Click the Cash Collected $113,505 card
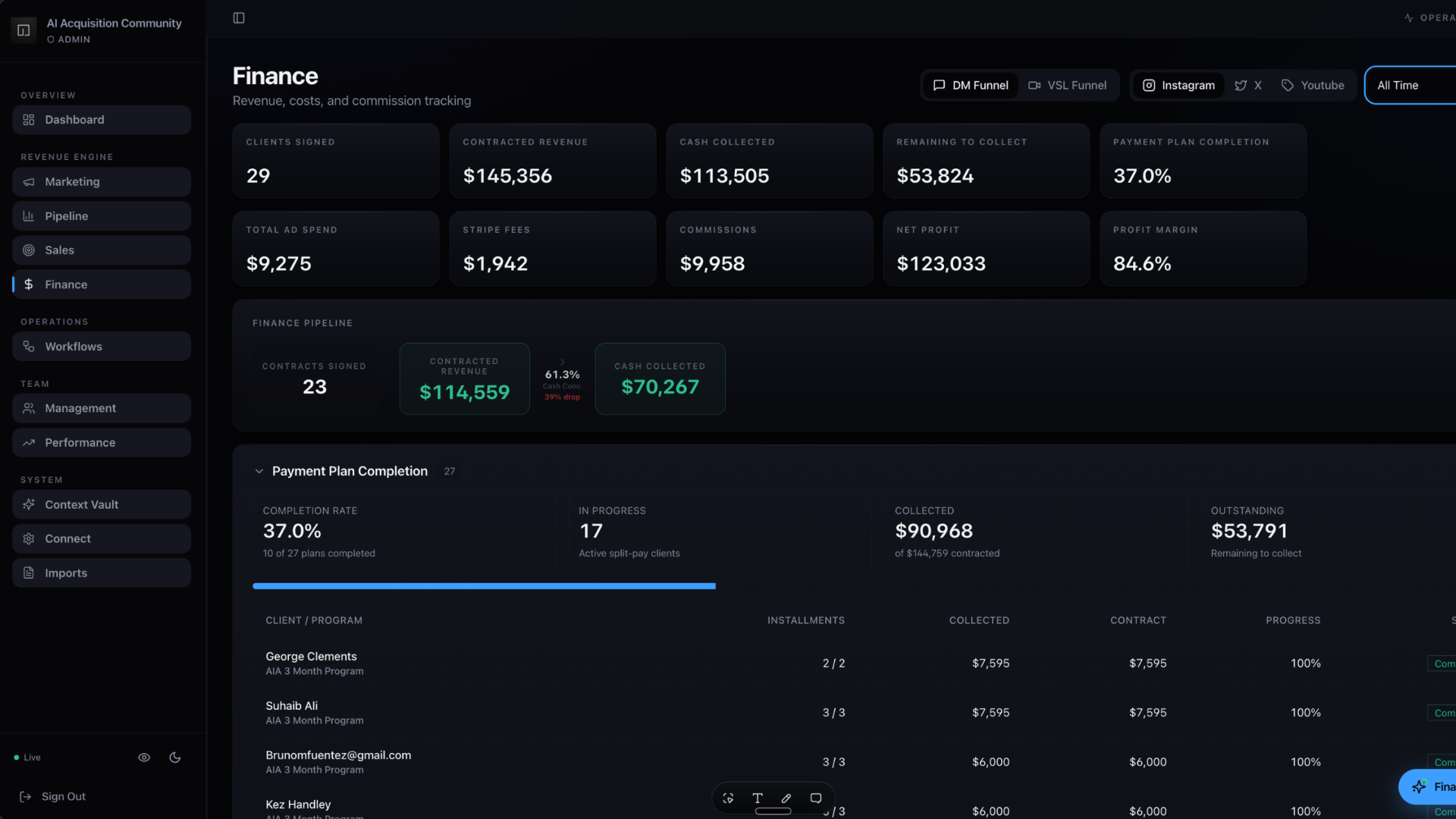This screenshot has height=819, width=1456. pyautogui.click(x=770, y=162)
